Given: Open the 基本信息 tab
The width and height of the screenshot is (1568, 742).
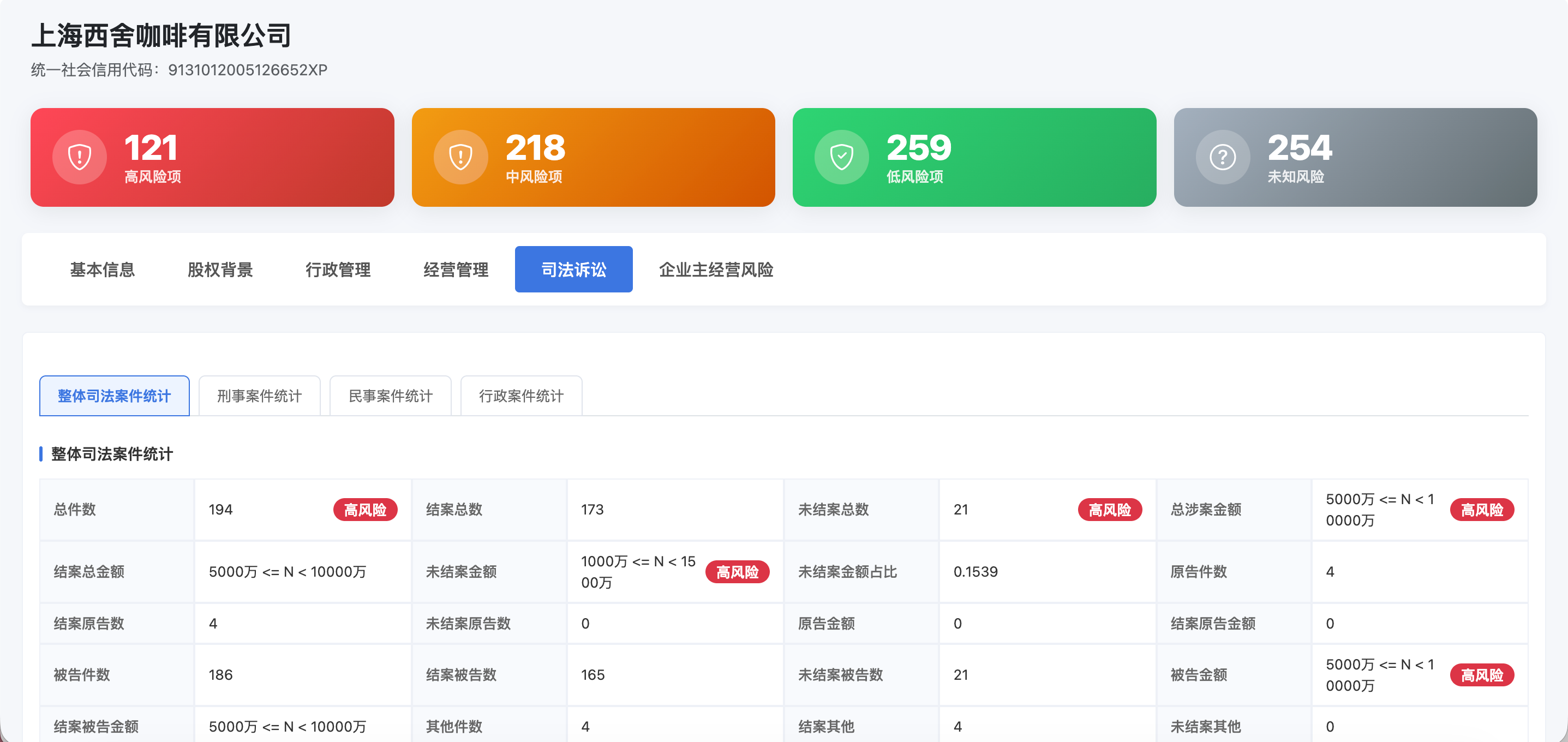Looking at the screenshot, I should point(102,269).
